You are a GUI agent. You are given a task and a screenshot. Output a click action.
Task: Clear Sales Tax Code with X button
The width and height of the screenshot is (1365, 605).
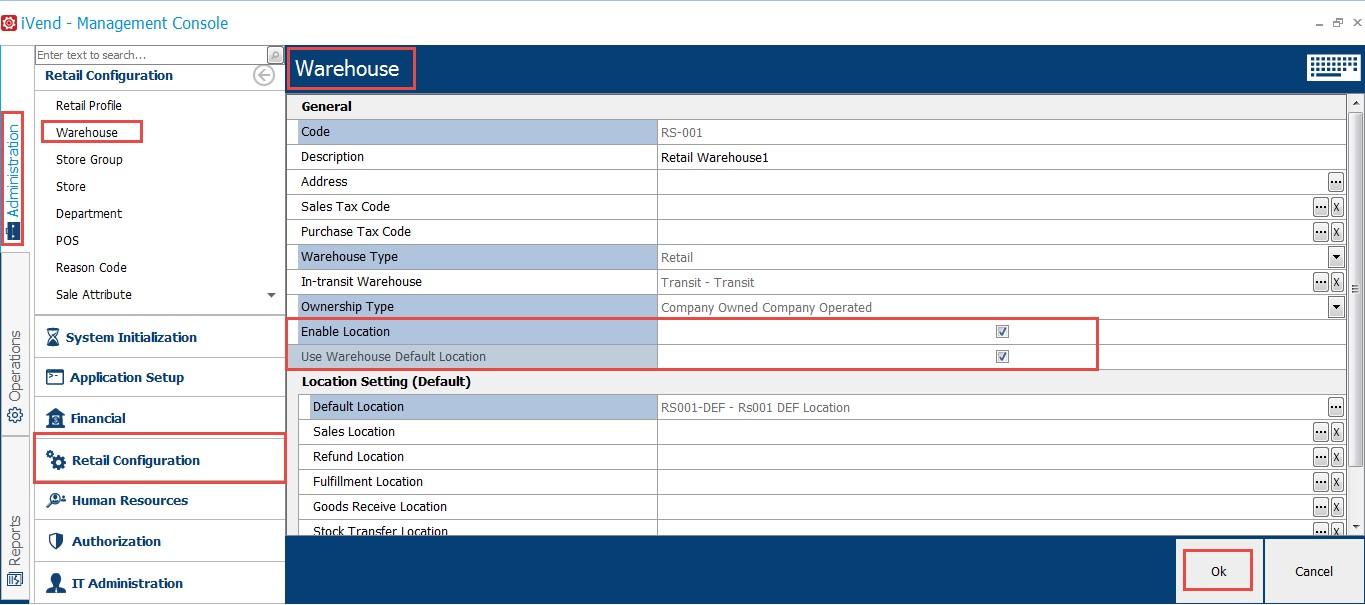click(1337, 207)
